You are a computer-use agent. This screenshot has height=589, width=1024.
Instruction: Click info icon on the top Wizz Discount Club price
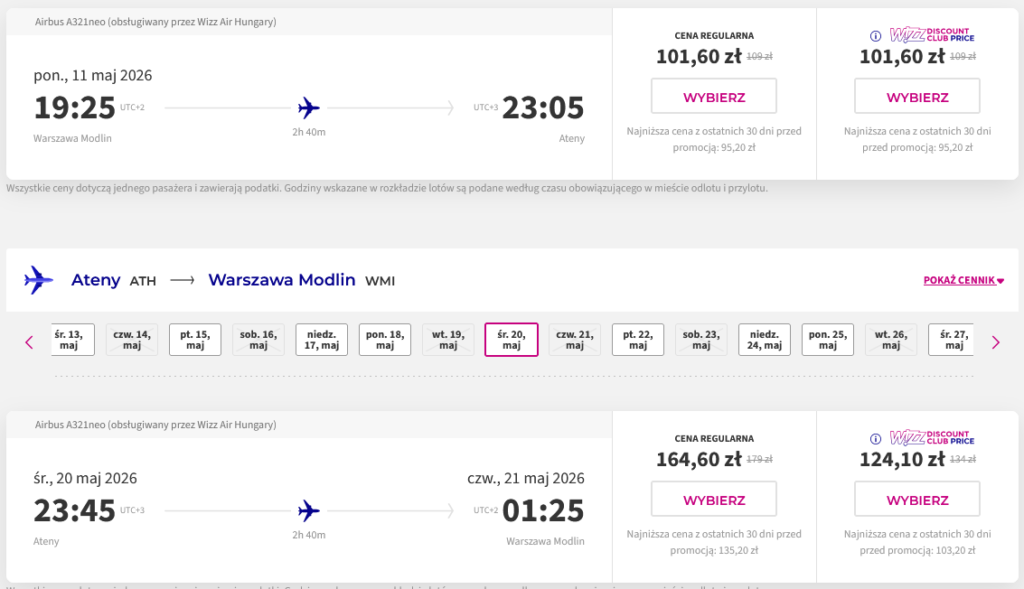coord(875,36)
